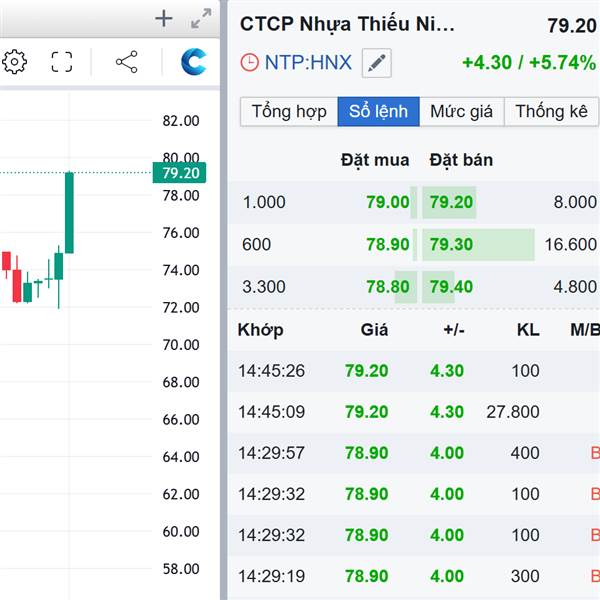Click the KL column header

[528, 330]
